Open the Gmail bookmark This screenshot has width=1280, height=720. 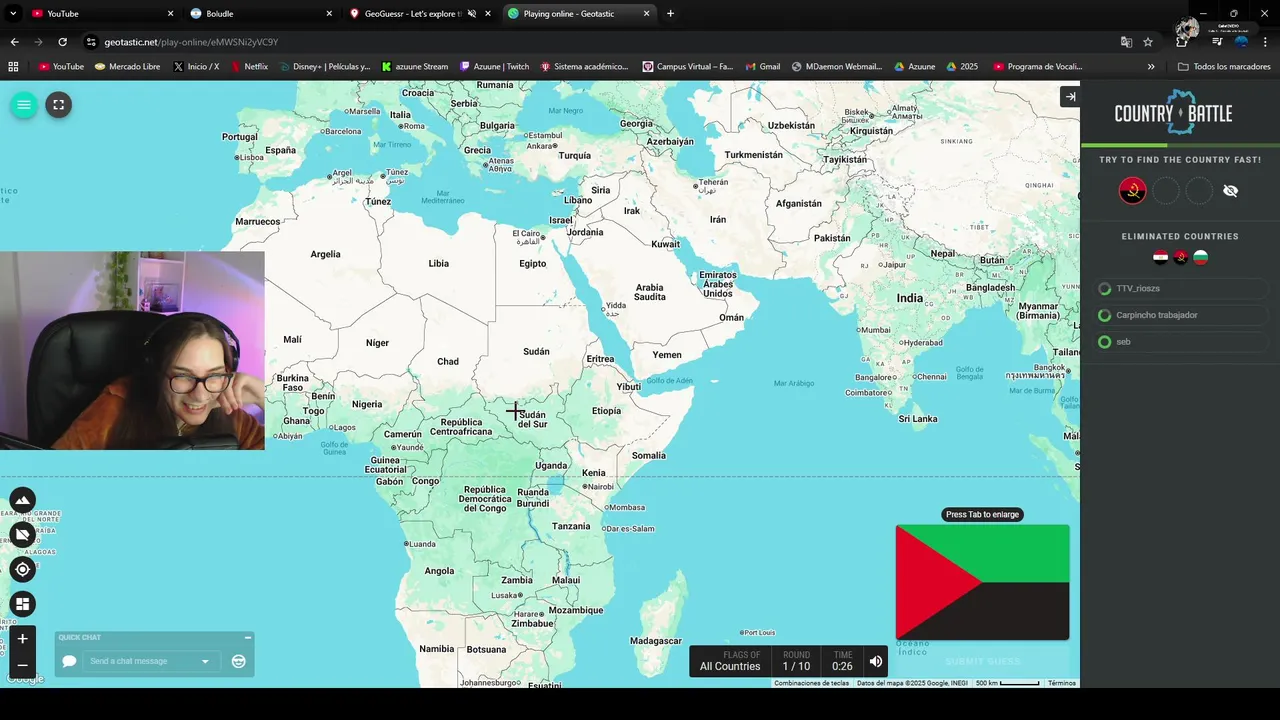point(762,67)
